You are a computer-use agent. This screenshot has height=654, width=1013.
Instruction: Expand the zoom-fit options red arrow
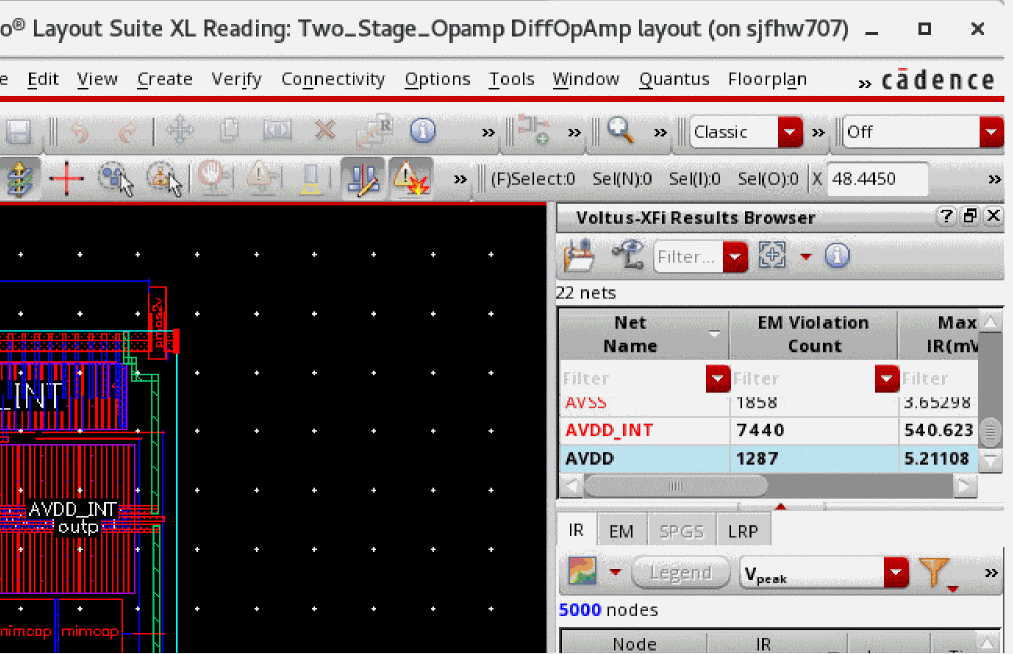806,257
